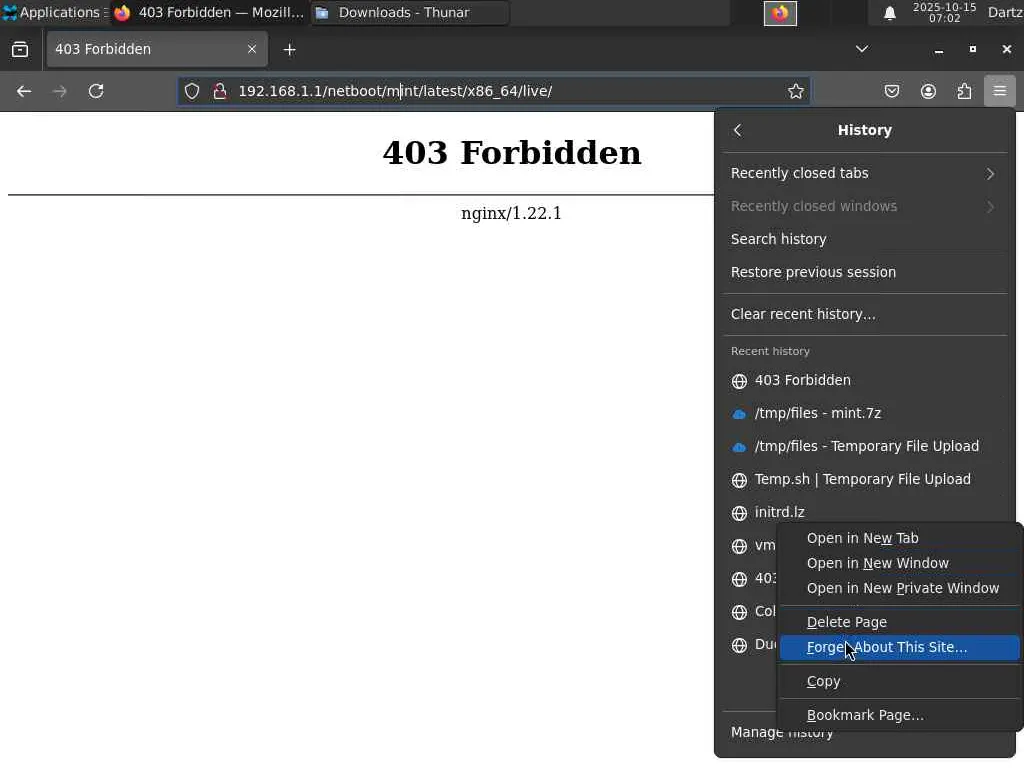The image size is (1024, 768).
Task: Close the 403 Forbidden tab
Action: [251, 49]
